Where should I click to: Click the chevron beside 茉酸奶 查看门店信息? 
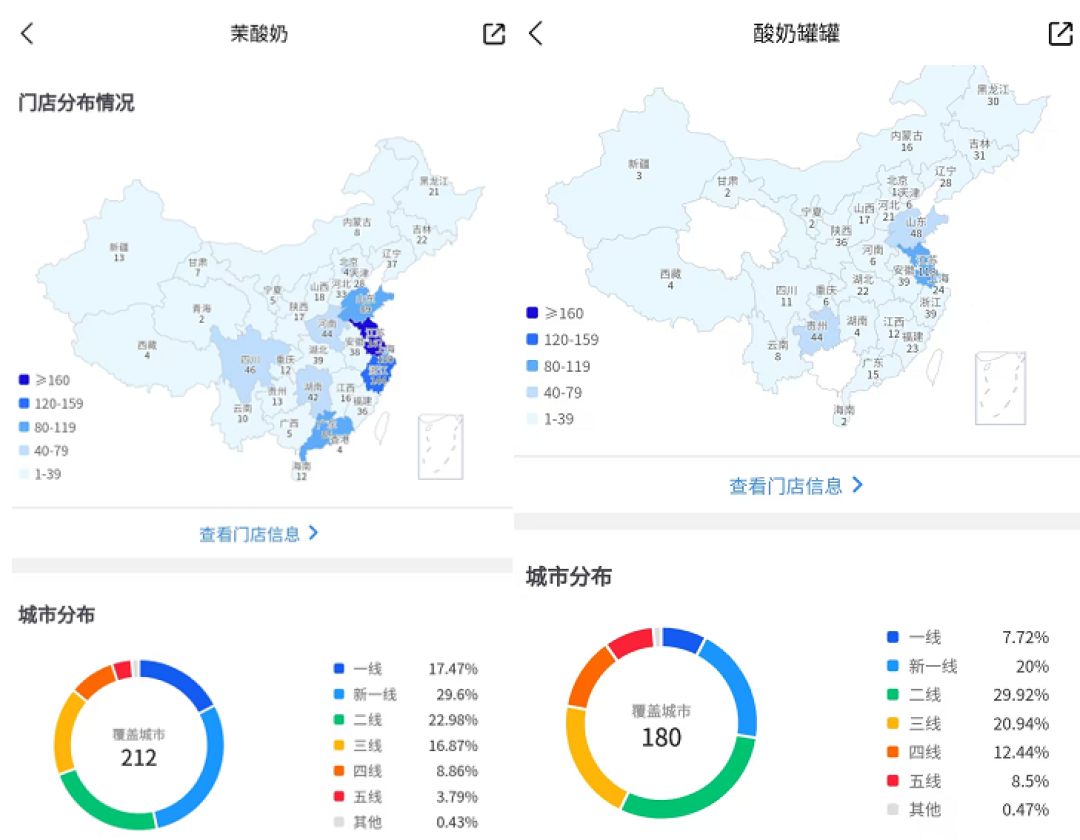313,533
